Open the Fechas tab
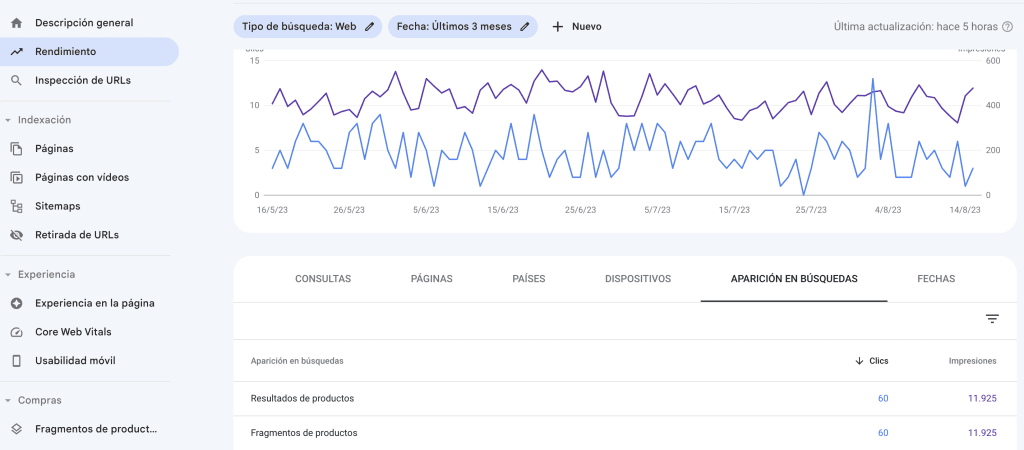The width and height of the screenshot is (1024, 450). click(x=935, y=279)
